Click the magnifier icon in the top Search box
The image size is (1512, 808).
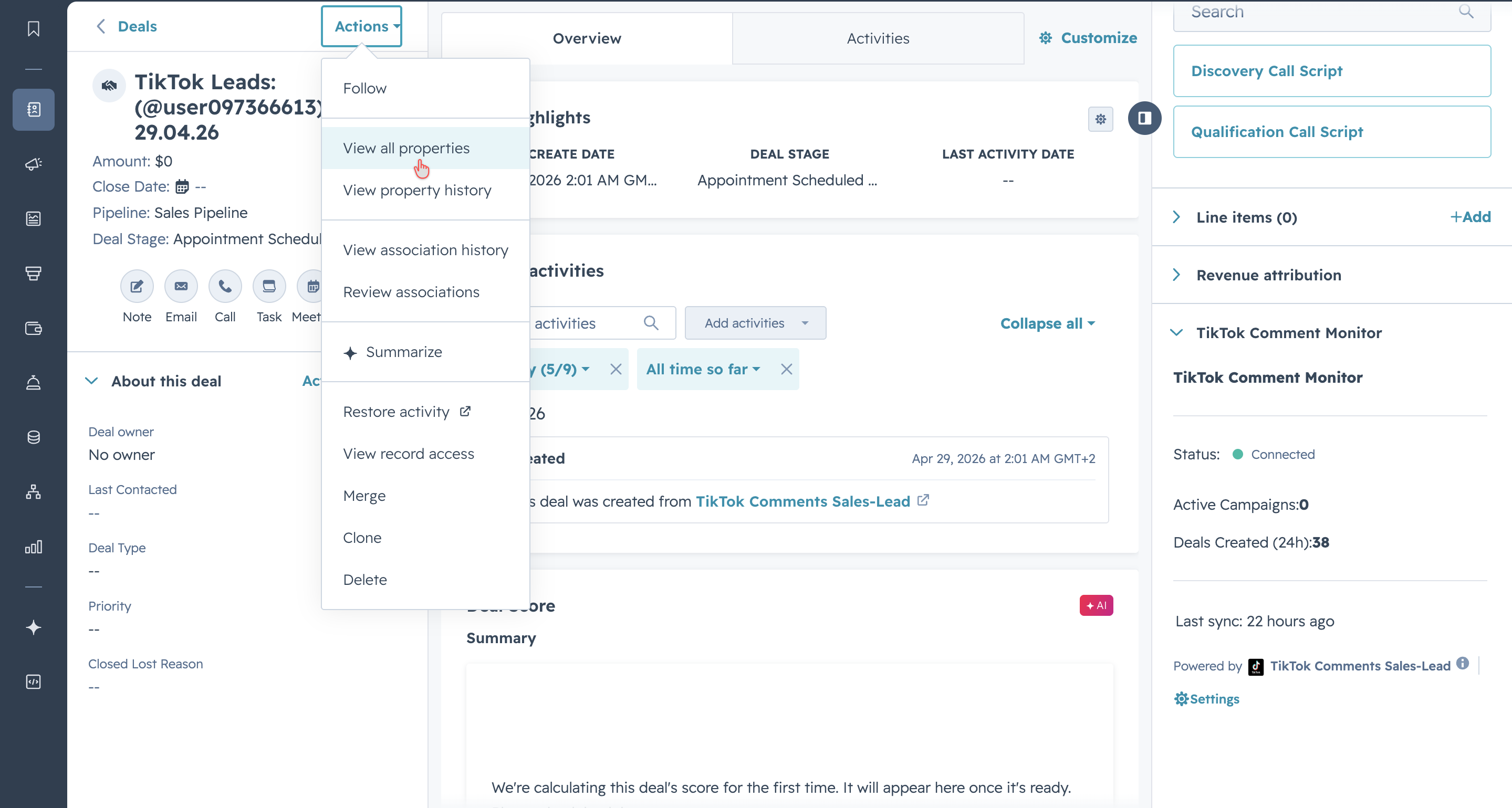(x=1466, y=11)
